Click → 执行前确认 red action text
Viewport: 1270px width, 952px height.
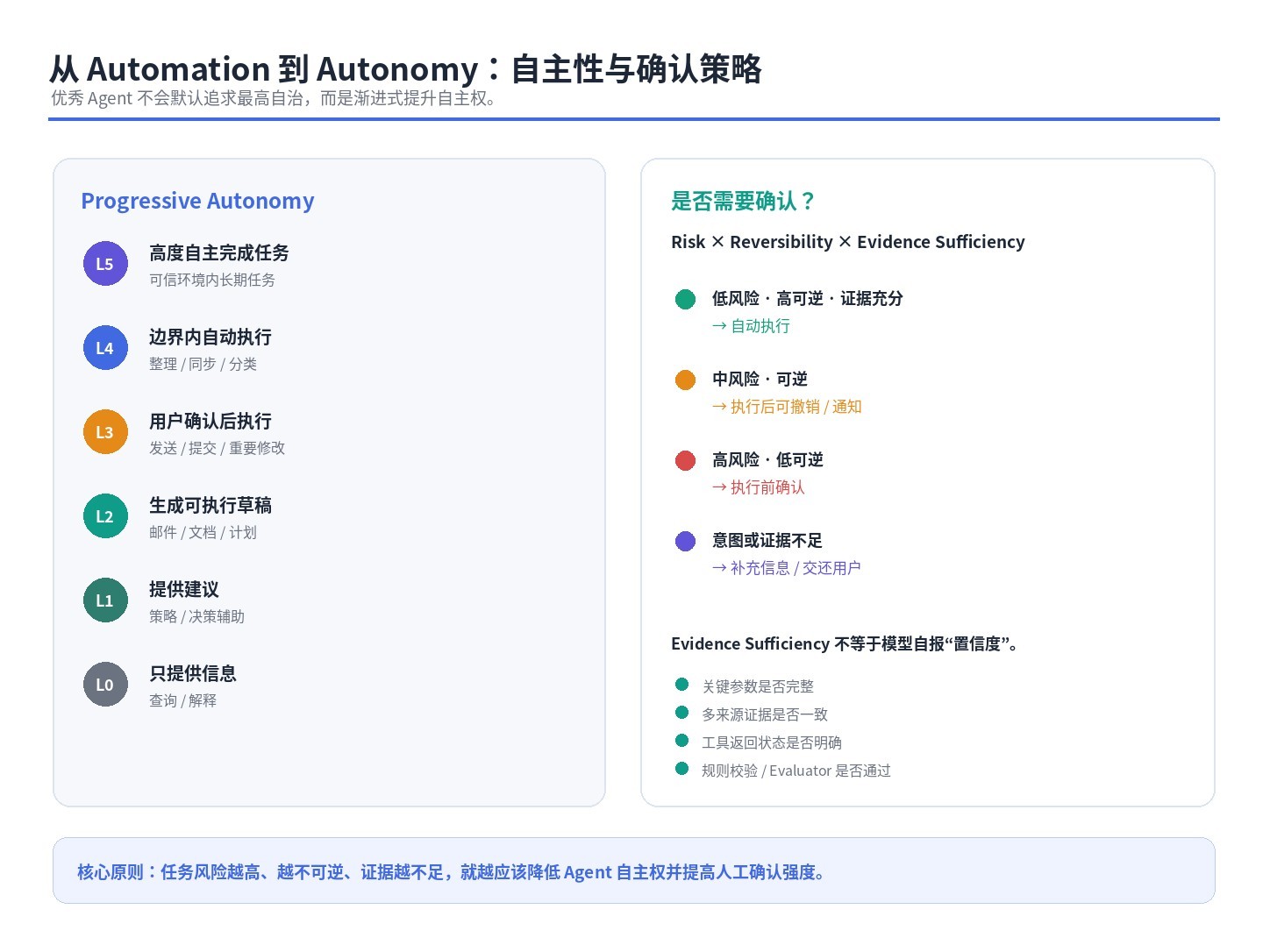[758, 487]
